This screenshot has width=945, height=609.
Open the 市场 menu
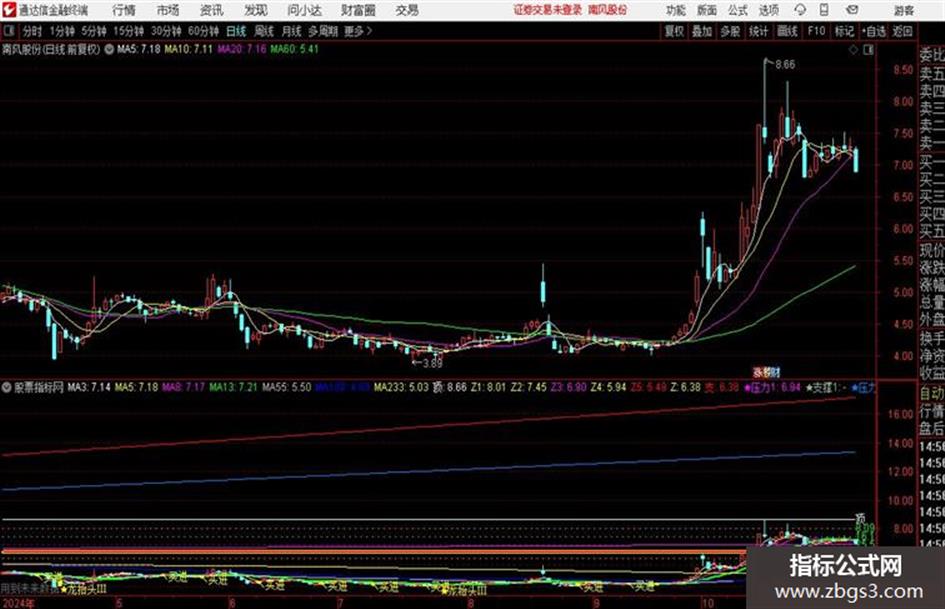168,10
